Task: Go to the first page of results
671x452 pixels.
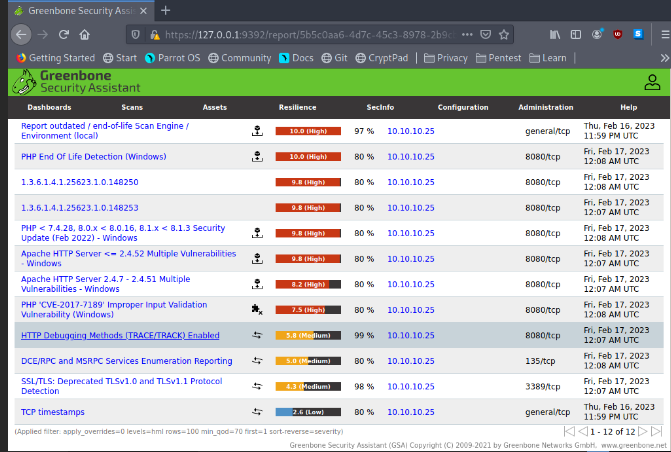Action: coord(571,431)
